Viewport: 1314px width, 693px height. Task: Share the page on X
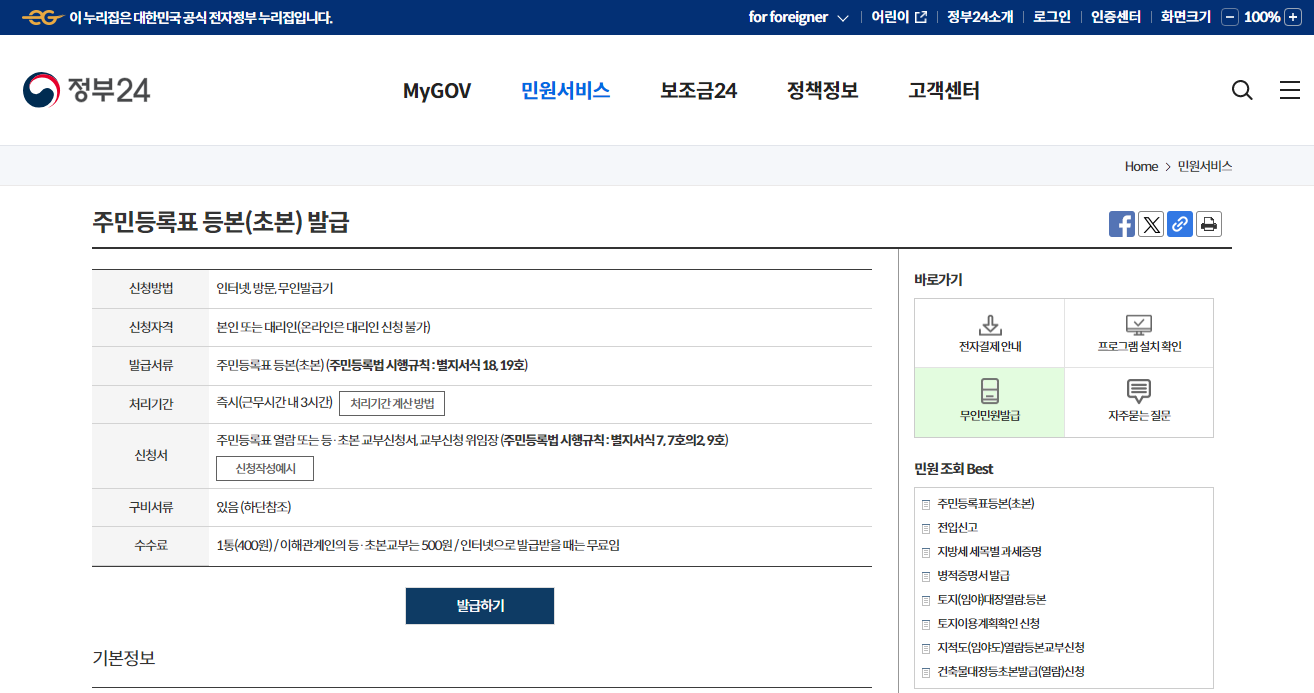coord(1150,224)
